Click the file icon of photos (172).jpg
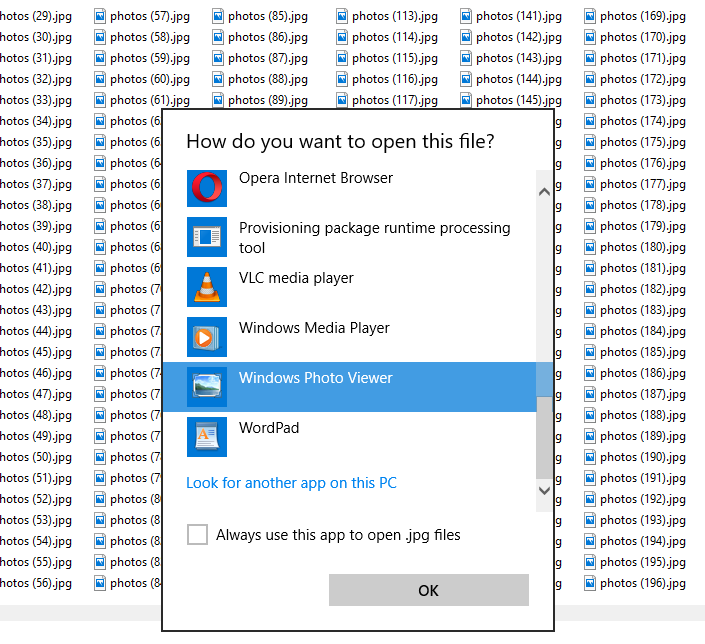The height and width of the screenshot is (644, 705). [590, 80]
